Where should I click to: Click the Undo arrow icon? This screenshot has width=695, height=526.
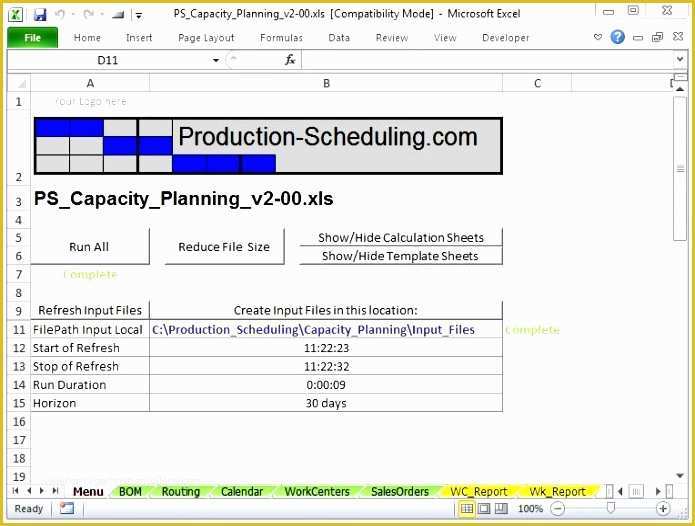60,15
